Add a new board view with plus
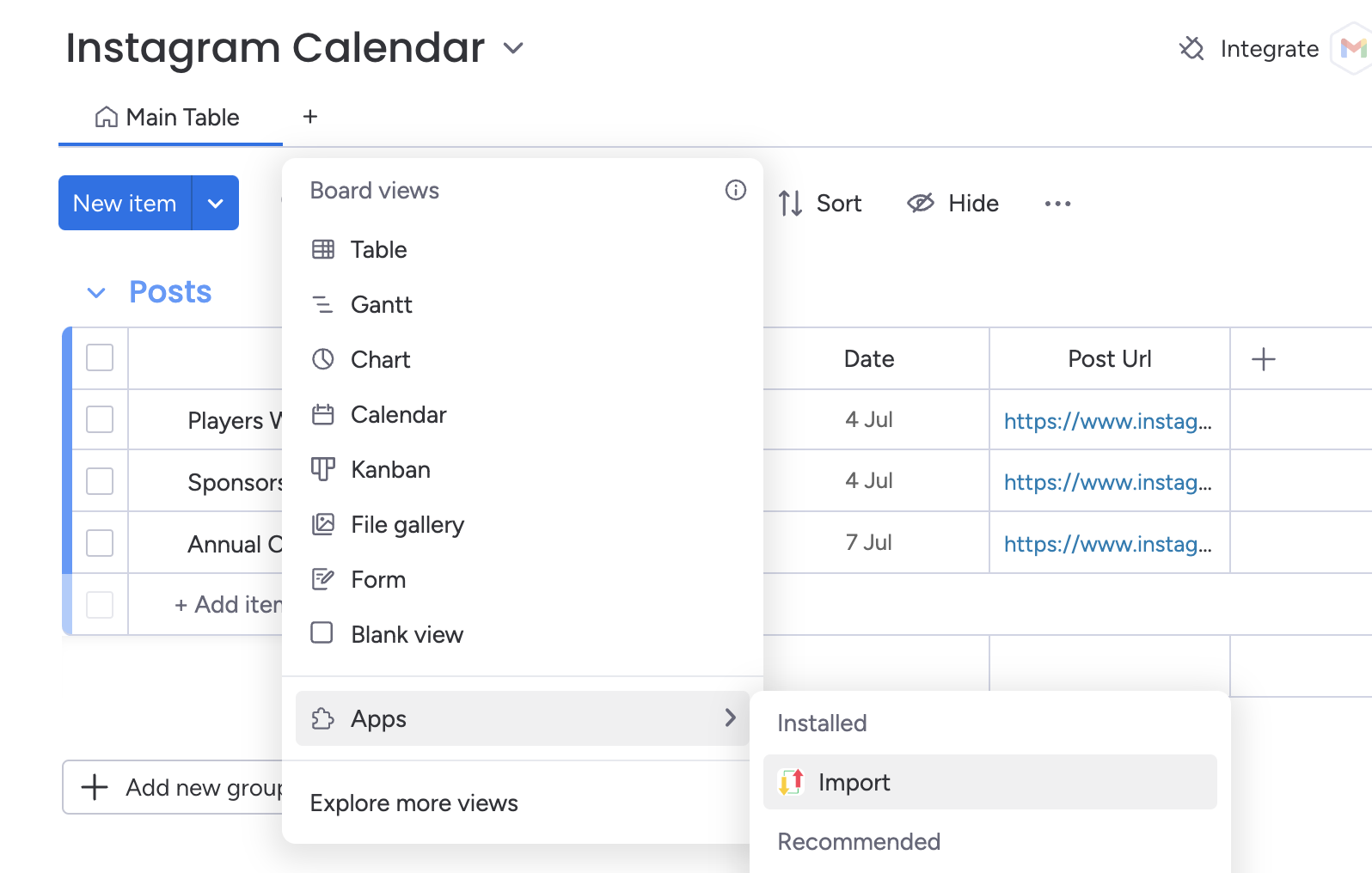1372x873 pixels. [x=310, y=116]
